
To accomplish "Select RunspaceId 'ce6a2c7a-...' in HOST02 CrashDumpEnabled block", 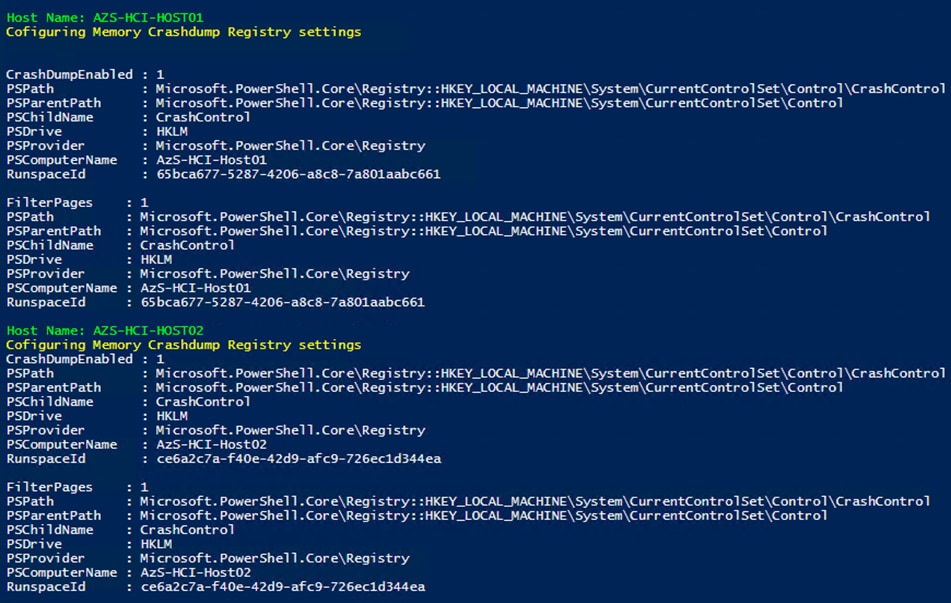I will (x=299, y=459).
